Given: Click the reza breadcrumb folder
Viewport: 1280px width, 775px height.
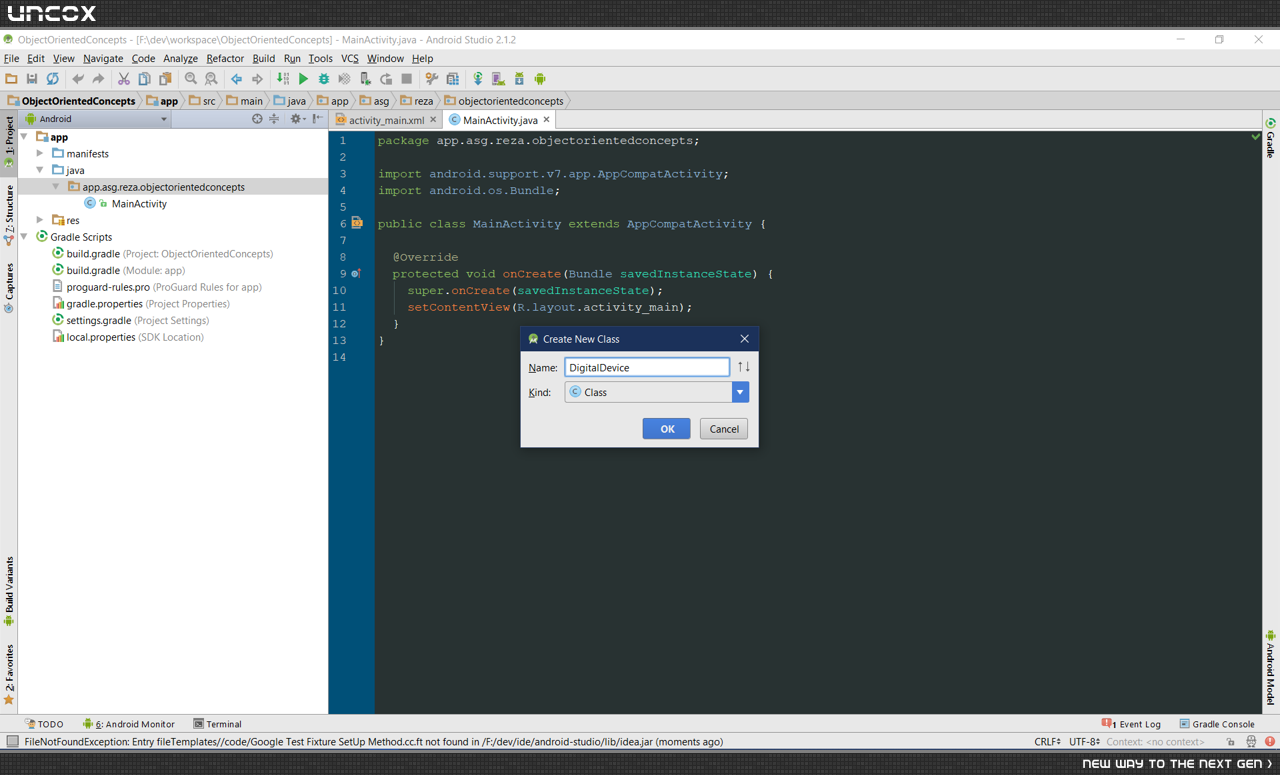Looking at the screenshot, I should (x=415, y=101).
